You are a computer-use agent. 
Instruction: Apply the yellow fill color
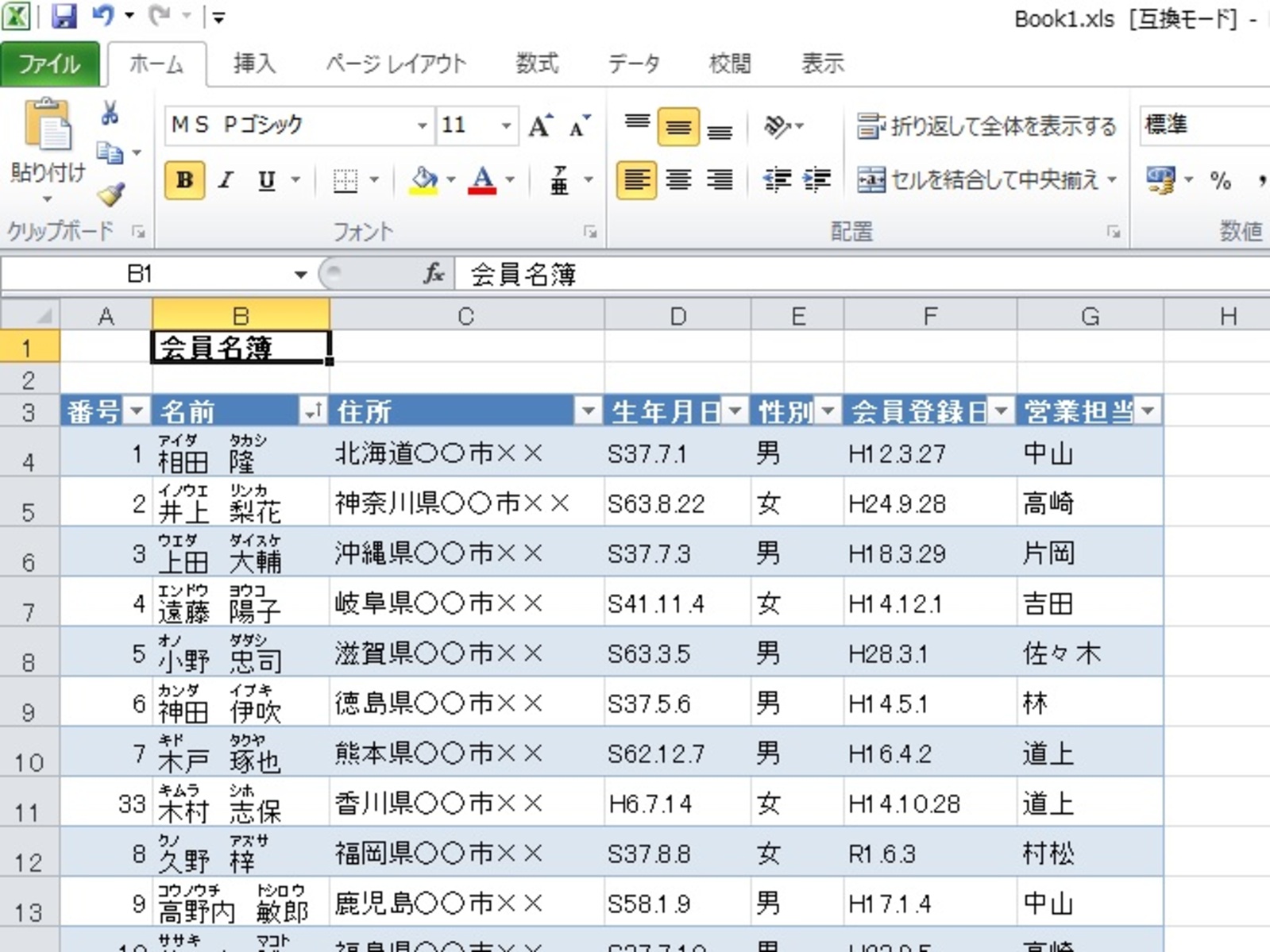coord(424,180)
